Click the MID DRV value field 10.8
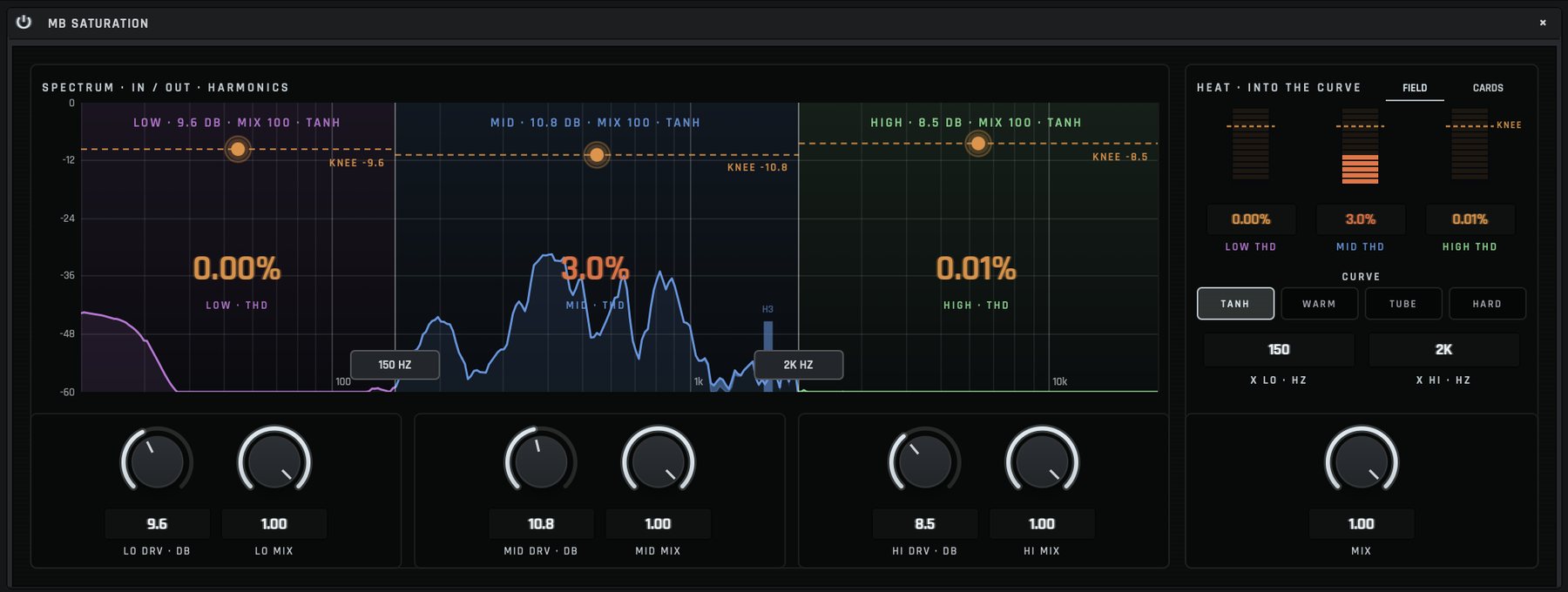The height and width of the screenshot is (592, 1568). [541, 524]
